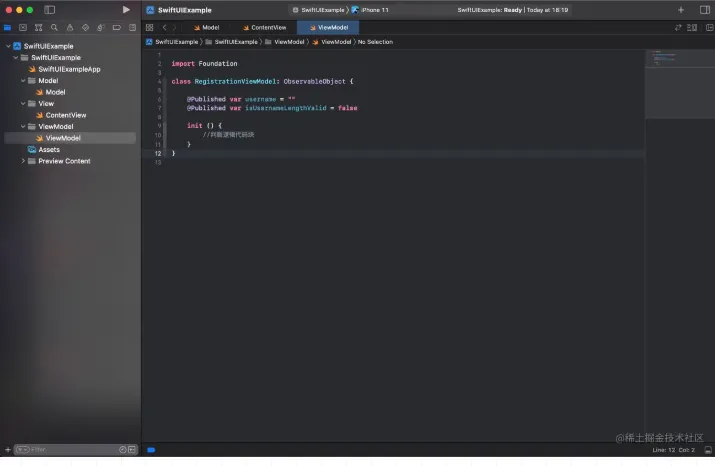The image size is (715, 466).
Task: Open the Issue navigator warning icon
Action: [x=70, y=28]
